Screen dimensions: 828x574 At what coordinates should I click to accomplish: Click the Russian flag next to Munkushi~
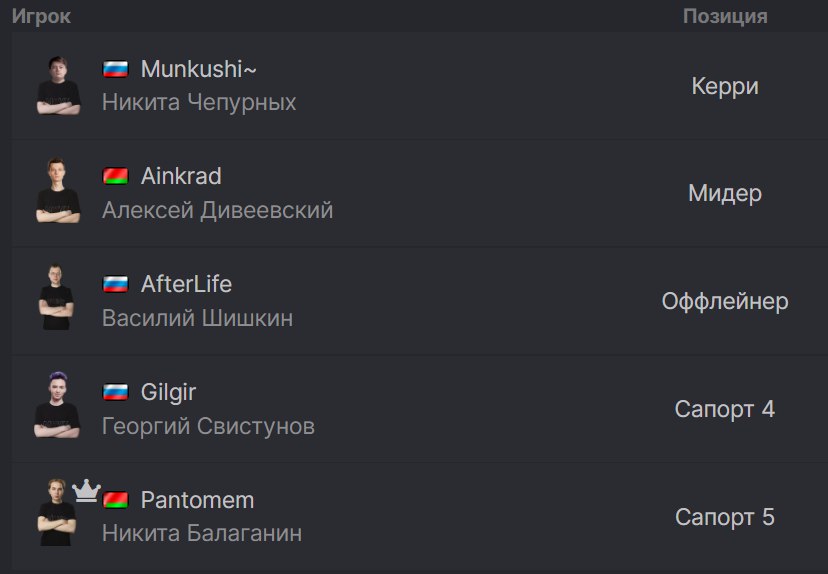pyautogui.click(x=115, y=69)
